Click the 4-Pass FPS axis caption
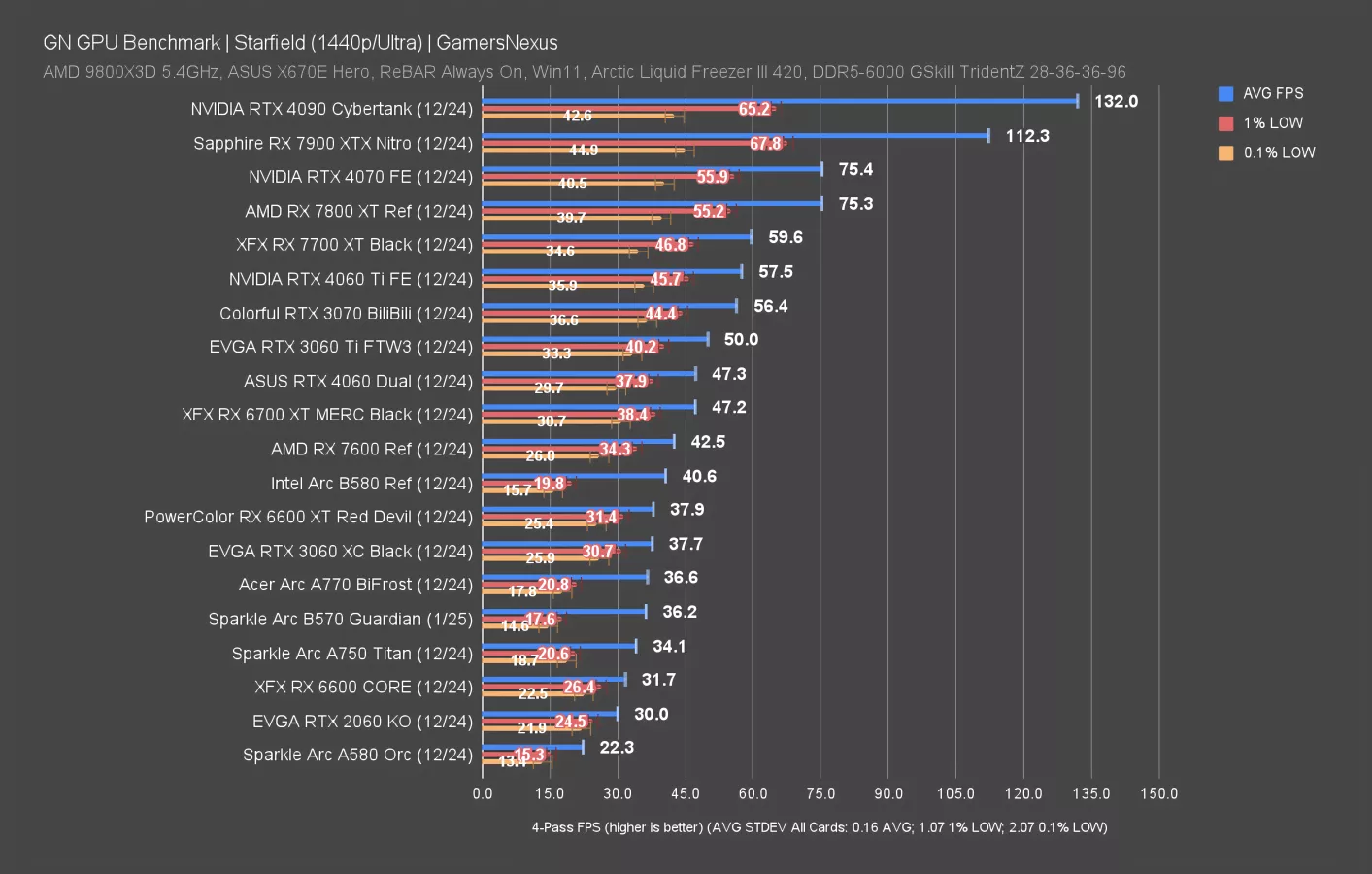Image resolution: width=1372 pixels, height=874 pixels. 819,827
